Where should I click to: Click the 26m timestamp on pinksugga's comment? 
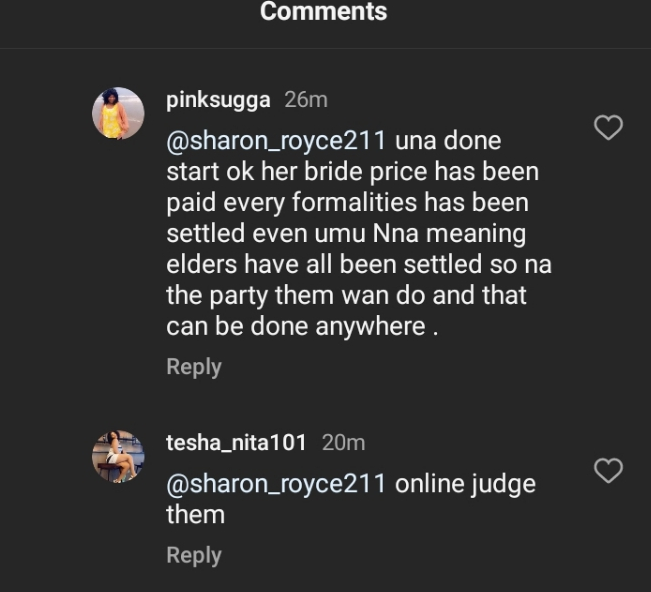[305, 100]
